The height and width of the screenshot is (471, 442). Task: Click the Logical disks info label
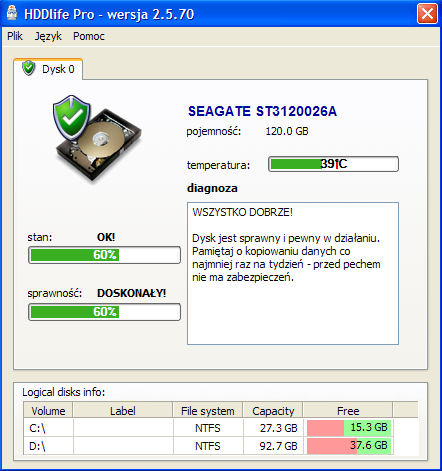pos(64,392)
